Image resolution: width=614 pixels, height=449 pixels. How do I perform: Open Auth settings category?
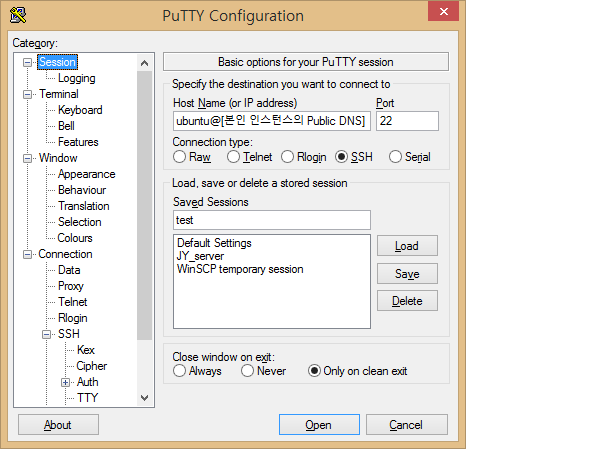point(88,382)
